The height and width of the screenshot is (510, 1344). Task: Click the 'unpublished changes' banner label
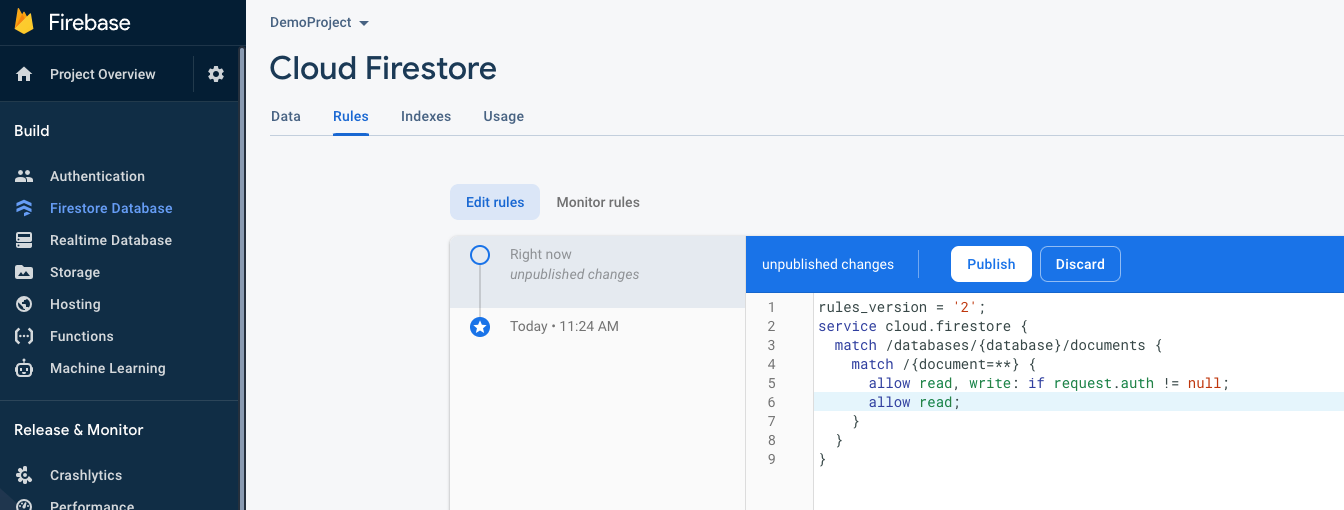[x=828, y=264]
